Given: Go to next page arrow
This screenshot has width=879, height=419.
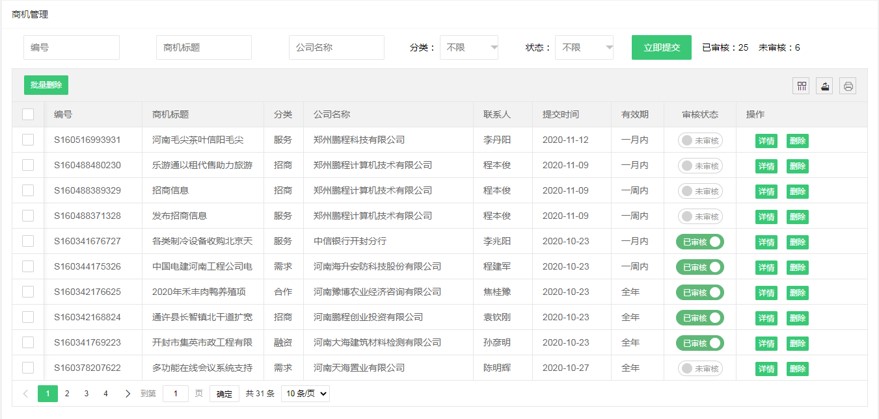Looking at the screenshot, I should click(x=128, y=394).
